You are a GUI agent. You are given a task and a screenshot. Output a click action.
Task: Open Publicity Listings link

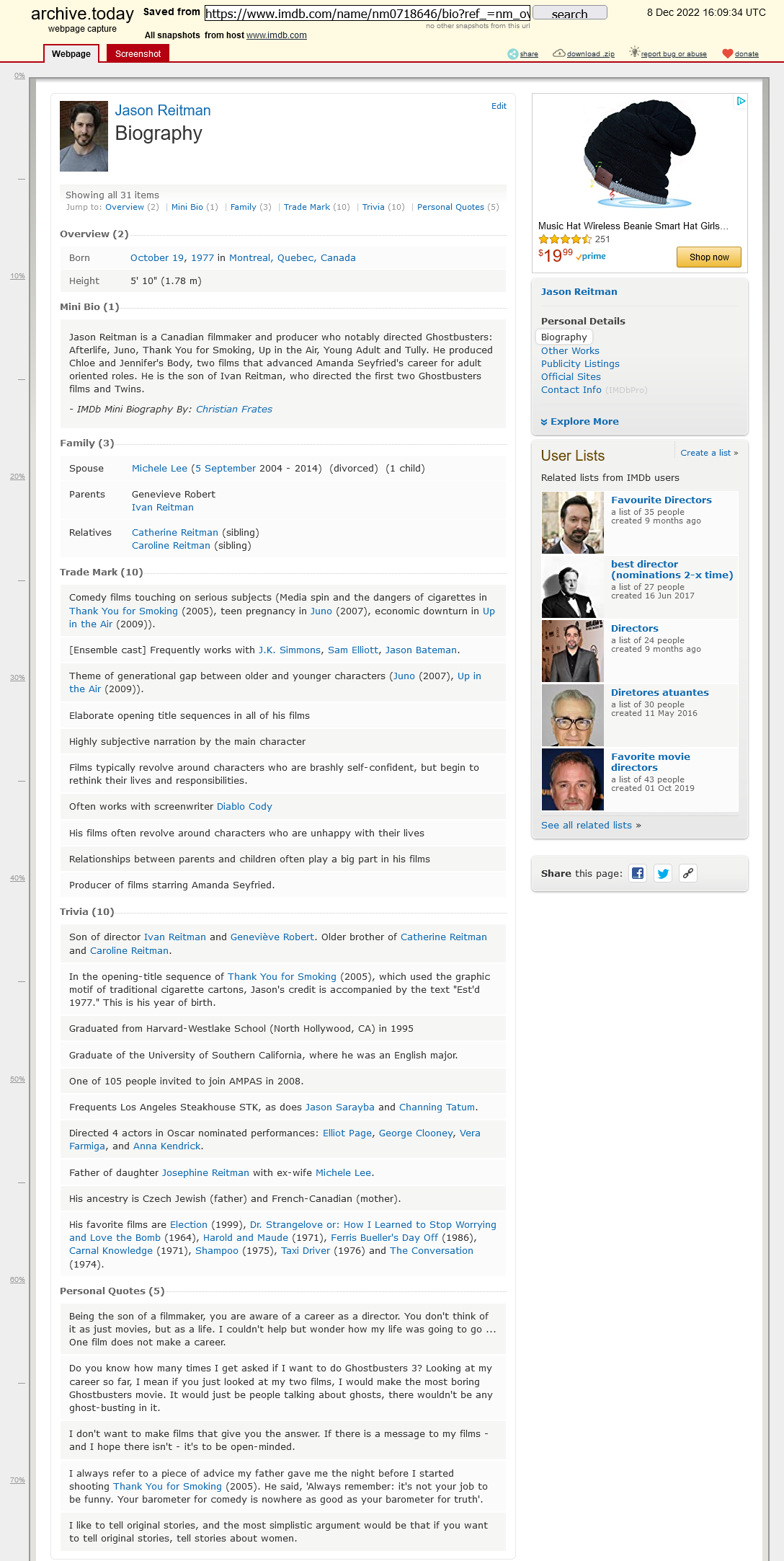[580, 364]
